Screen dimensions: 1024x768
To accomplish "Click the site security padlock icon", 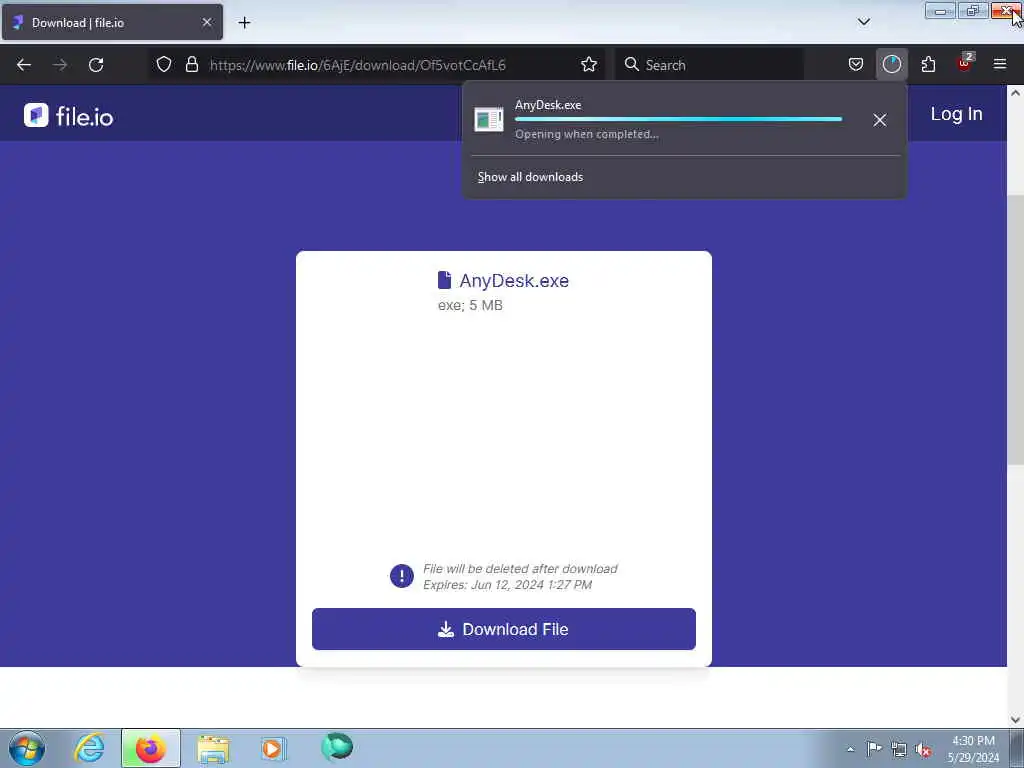I will pos(192,65).
